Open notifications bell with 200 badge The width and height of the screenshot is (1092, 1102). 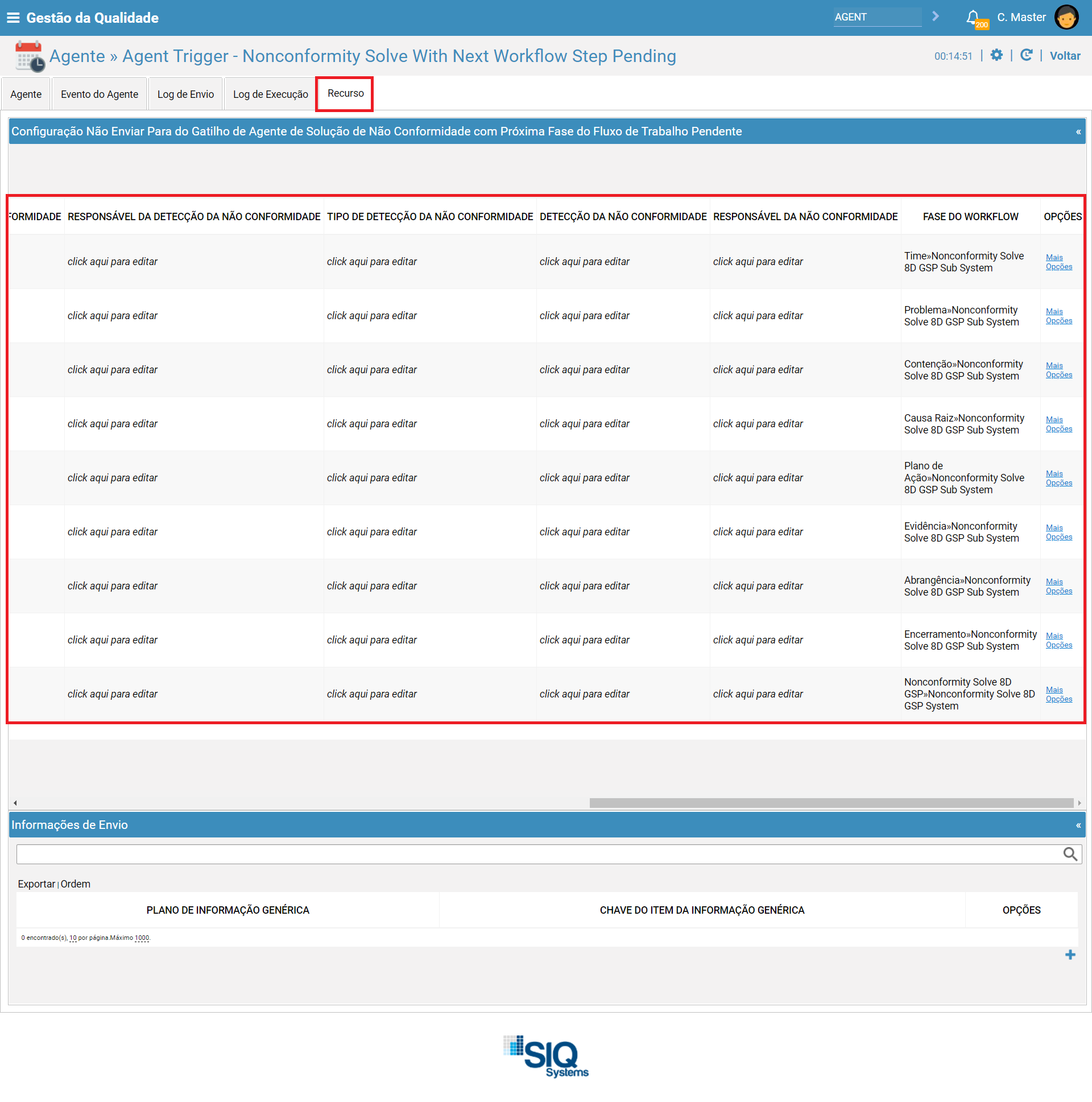click(975, 18)
